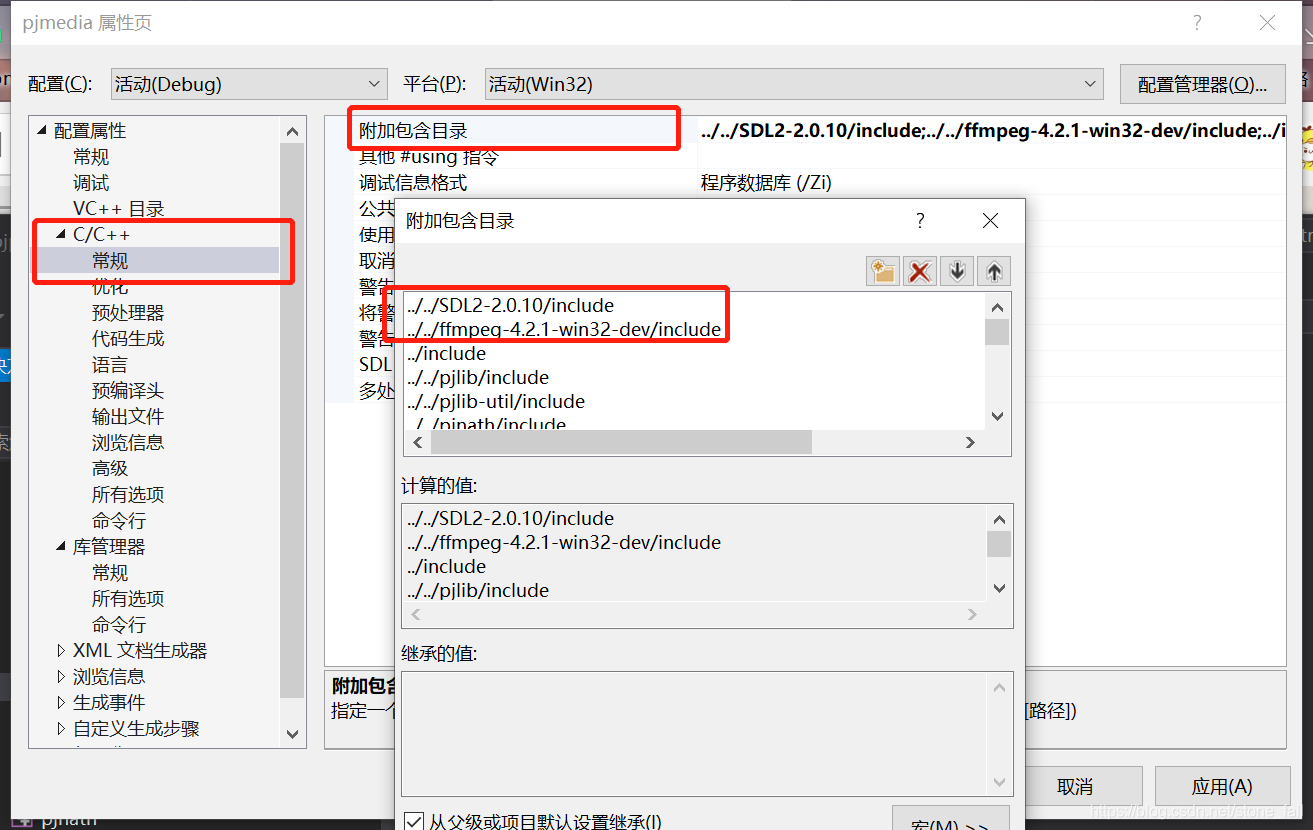The image size is (1313, 830).
Task: Open help in 附加包含目录 dialog title bar
Action: [x=920, y=221]
